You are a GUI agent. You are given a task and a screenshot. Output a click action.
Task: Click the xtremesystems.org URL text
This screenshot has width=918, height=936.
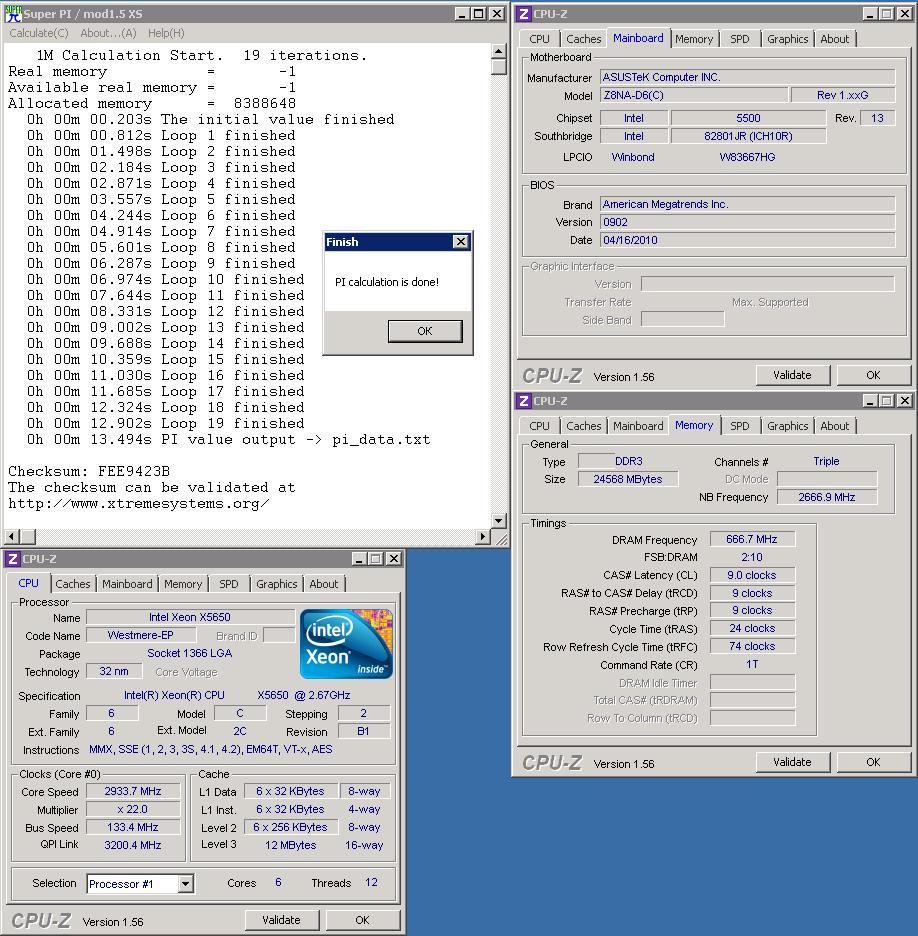tap(138, 503)
